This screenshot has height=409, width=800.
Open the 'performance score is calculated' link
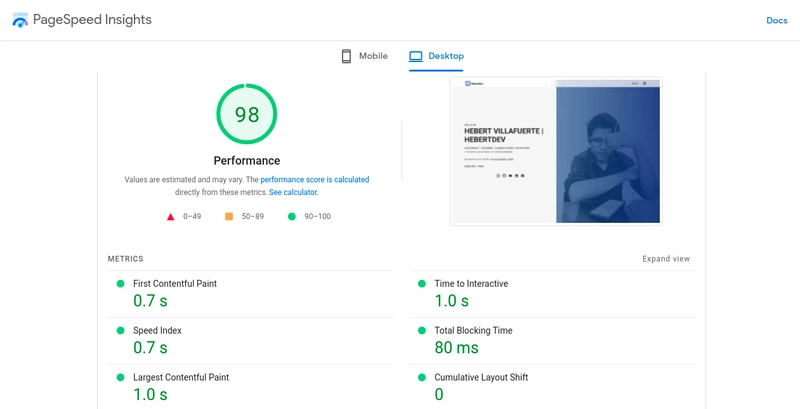tap(314, 179)
